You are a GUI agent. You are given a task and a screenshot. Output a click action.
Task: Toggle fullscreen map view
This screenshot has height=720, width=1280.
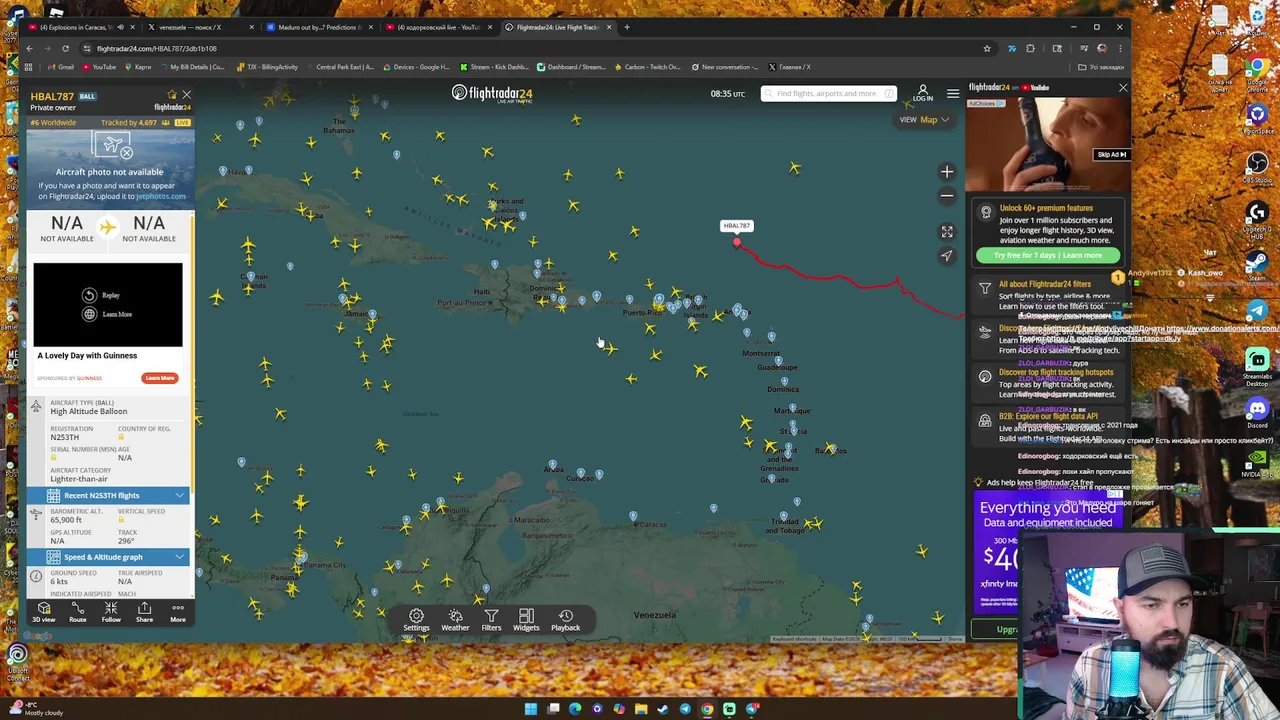[x=947, y=232]
